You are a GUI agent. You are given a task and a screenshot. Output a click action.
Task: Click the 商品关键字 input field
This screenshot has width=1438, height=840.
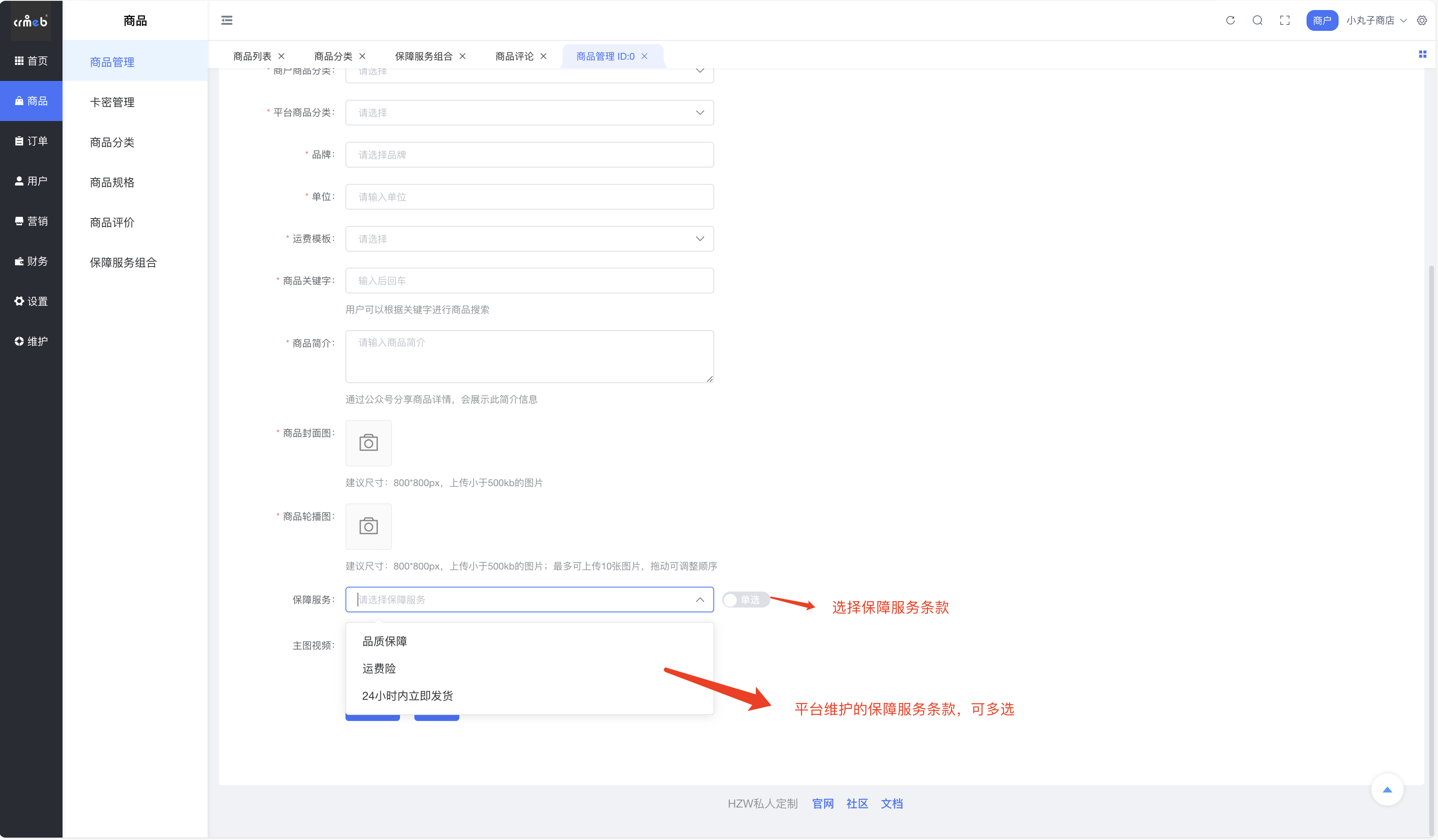(x=529, y=281)
